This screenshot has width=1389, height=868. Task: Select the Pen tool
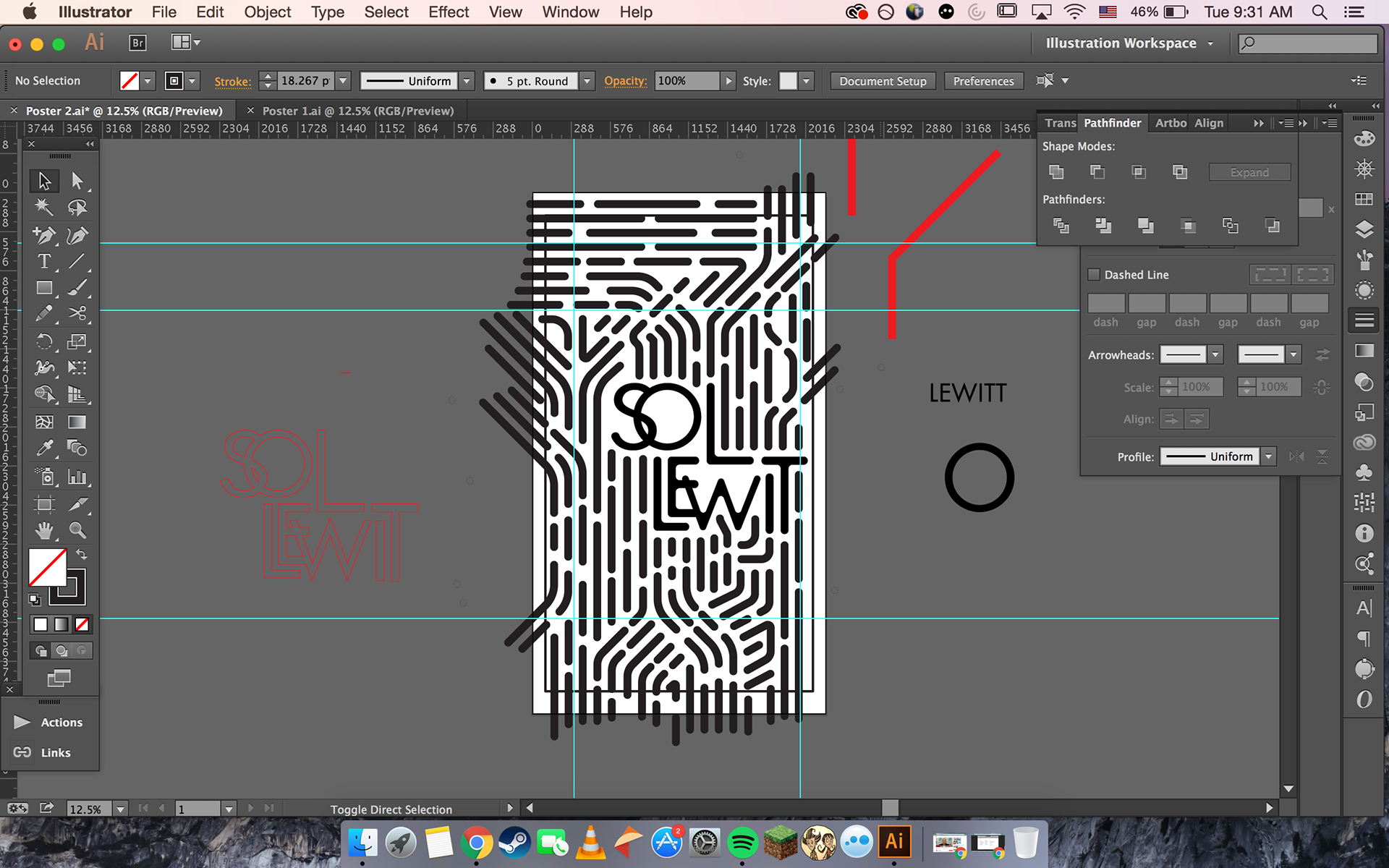pos(44,234)
